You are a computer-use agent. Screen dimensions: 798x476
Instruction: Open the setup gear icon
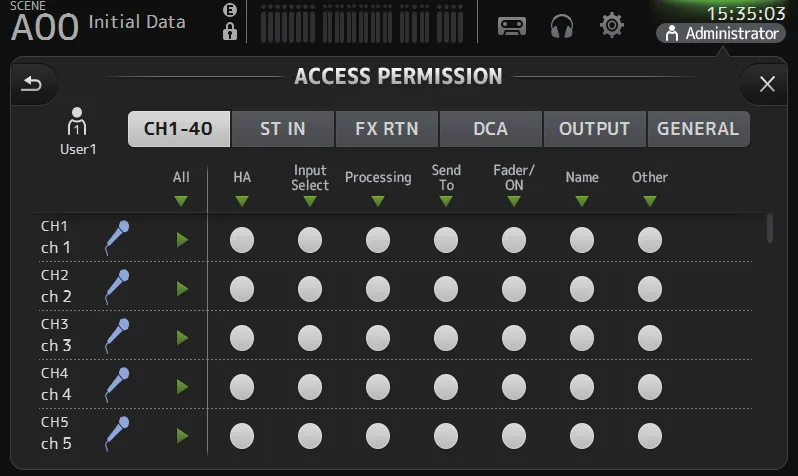(x=611, y=25)
